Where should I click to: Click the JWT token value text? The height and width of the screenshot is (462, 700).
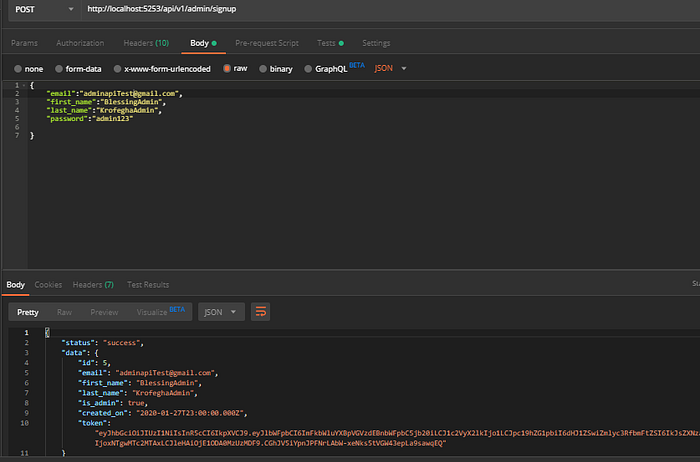click(x=397, y=438)
